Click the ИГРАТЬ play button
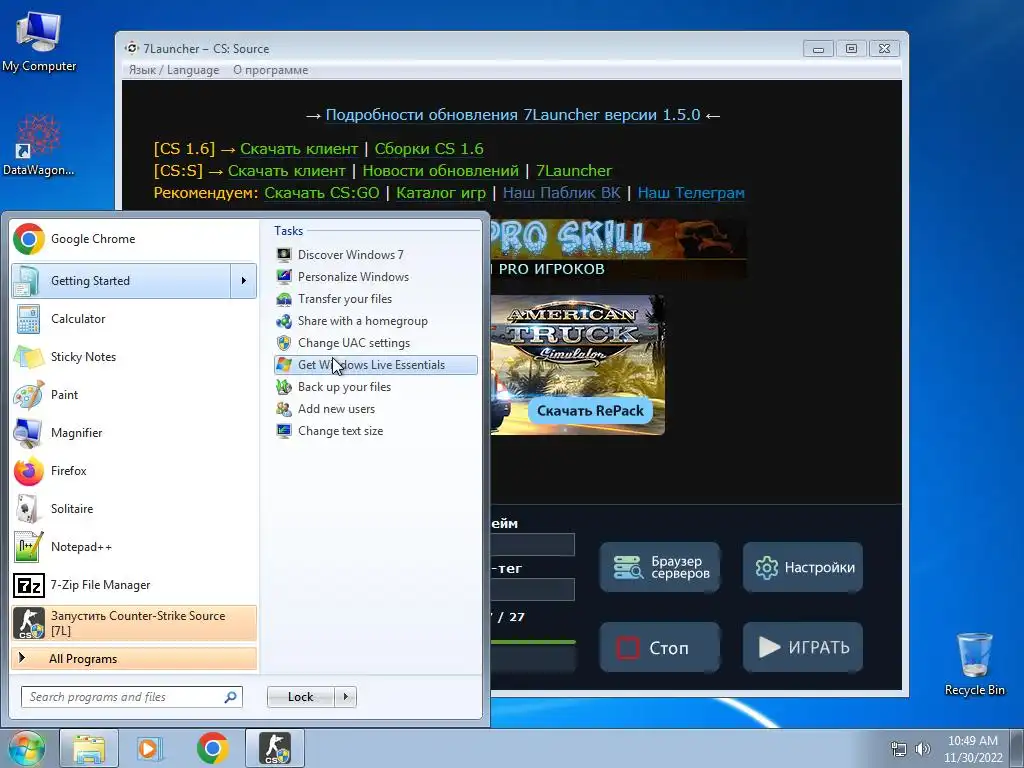This screenshot has height=768, width=1024. click(x=803, y=647)
